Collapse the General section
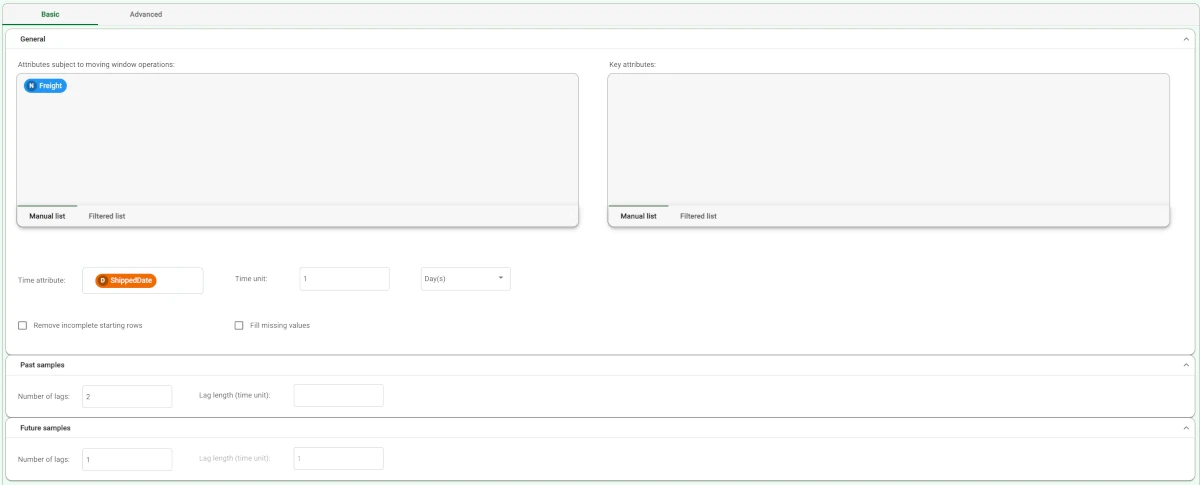Viewport: 1200px width, 485px height. point(1185,39)
